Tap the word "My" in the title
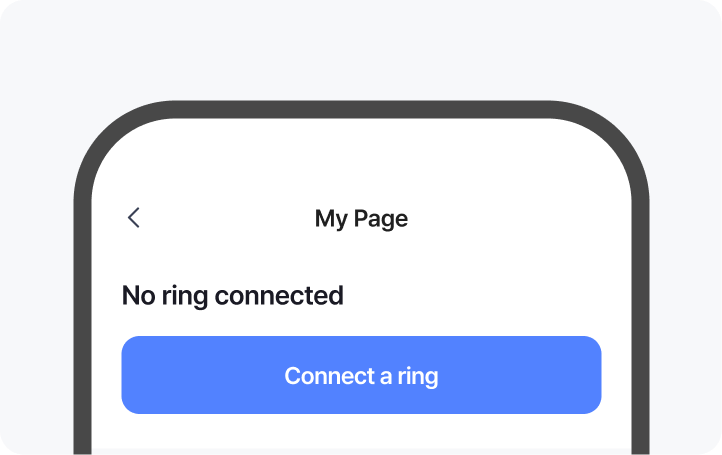This screenshot has width=722, height=455. [330, 218]
